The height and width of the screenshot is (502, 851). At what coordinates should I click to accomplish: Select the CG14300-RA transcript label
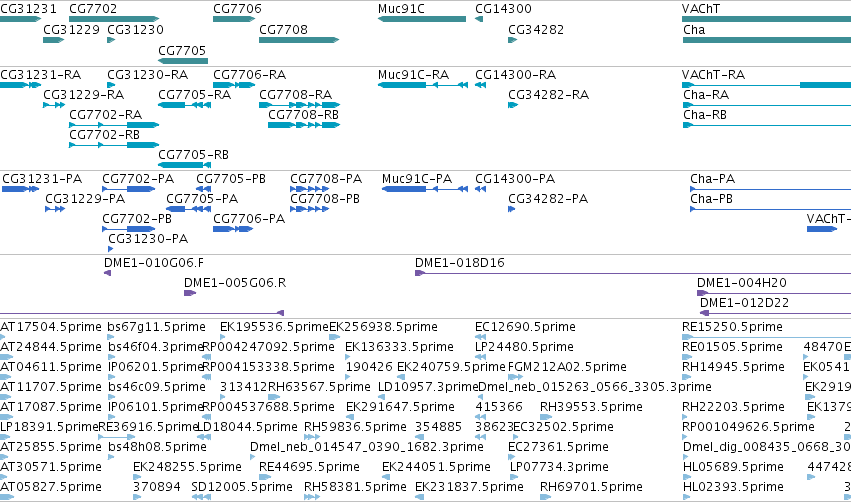[x=516, y=75]
